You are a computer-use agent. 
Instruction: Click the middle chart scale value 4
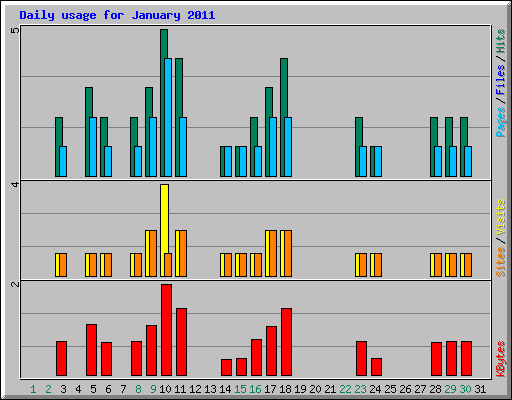click(x=15, y=184)
